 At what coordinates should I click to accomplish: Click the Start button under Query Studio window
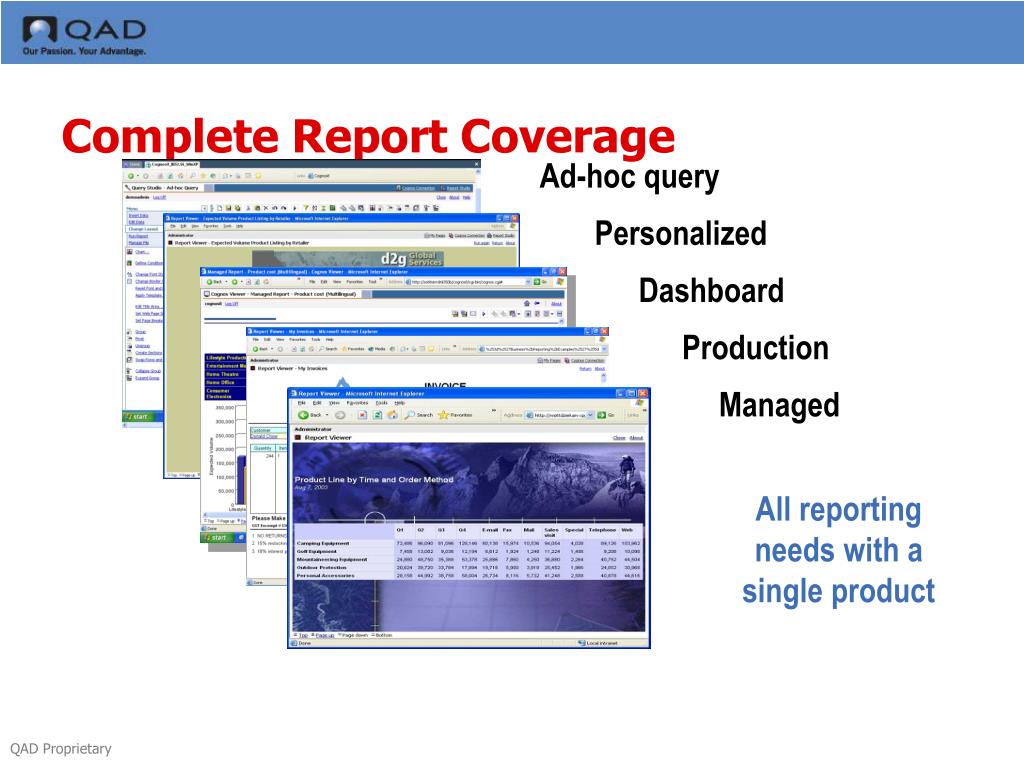pos(136,417)
